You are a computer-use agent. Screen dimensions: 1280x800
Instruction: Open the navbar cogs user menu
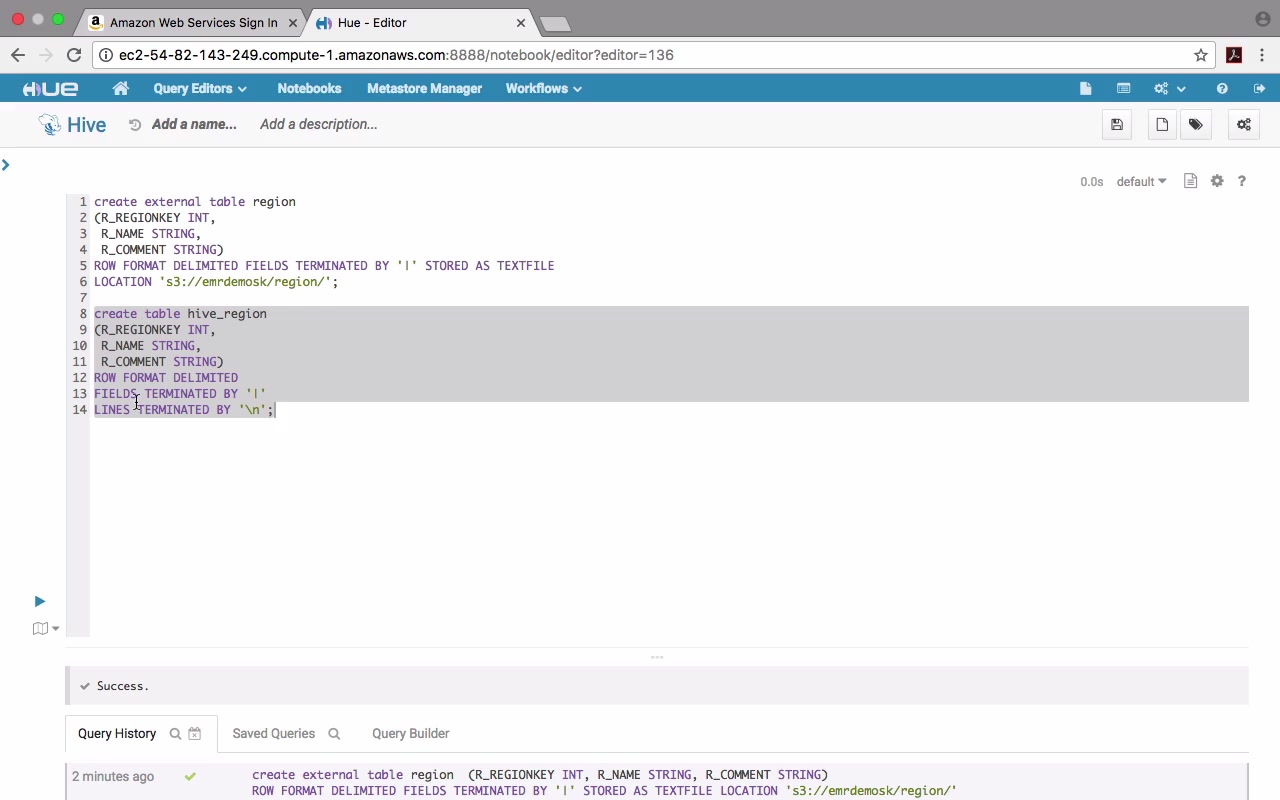(1169, 89)
